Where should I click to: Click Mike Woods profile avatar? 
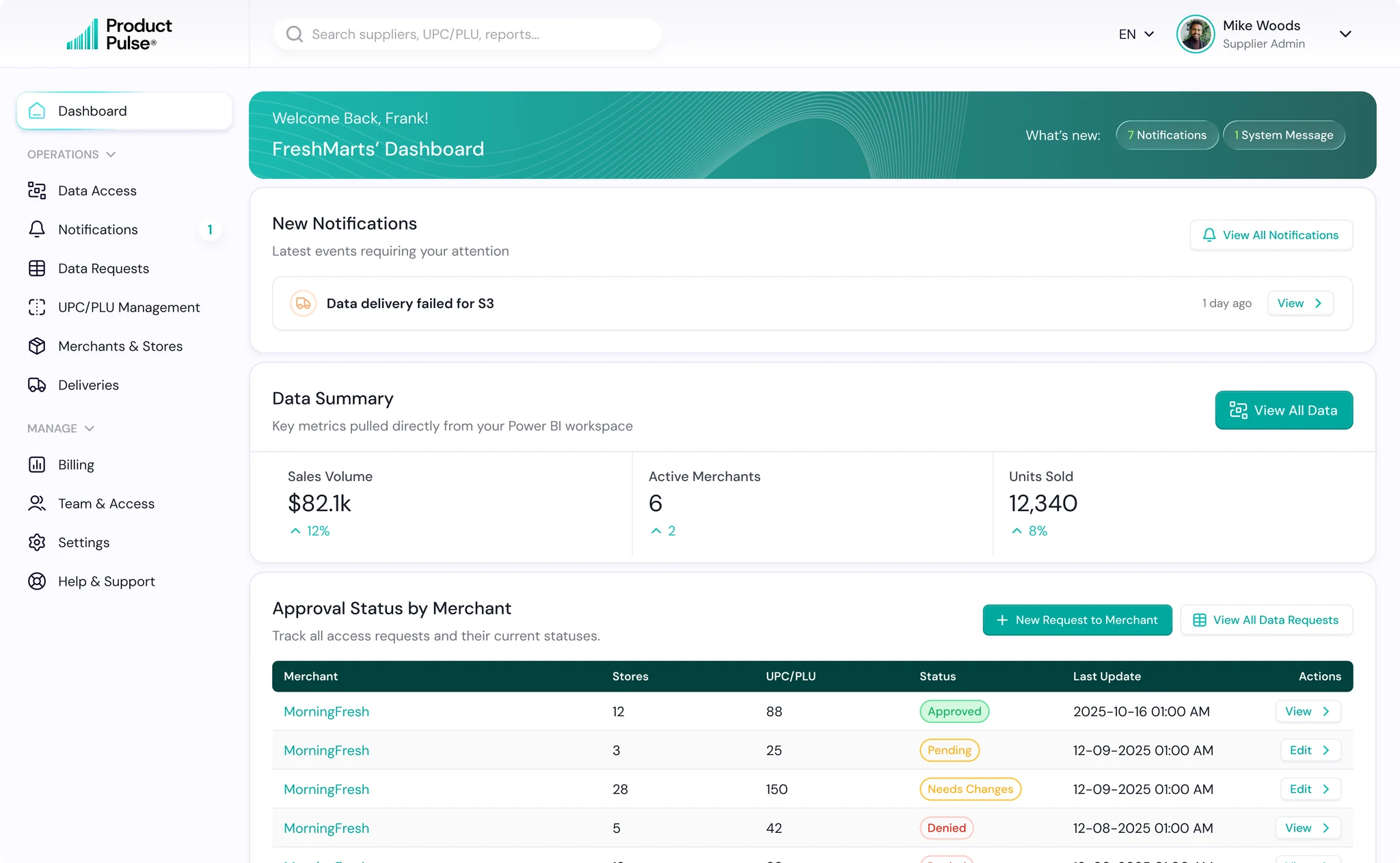(x=1196, y=34)
